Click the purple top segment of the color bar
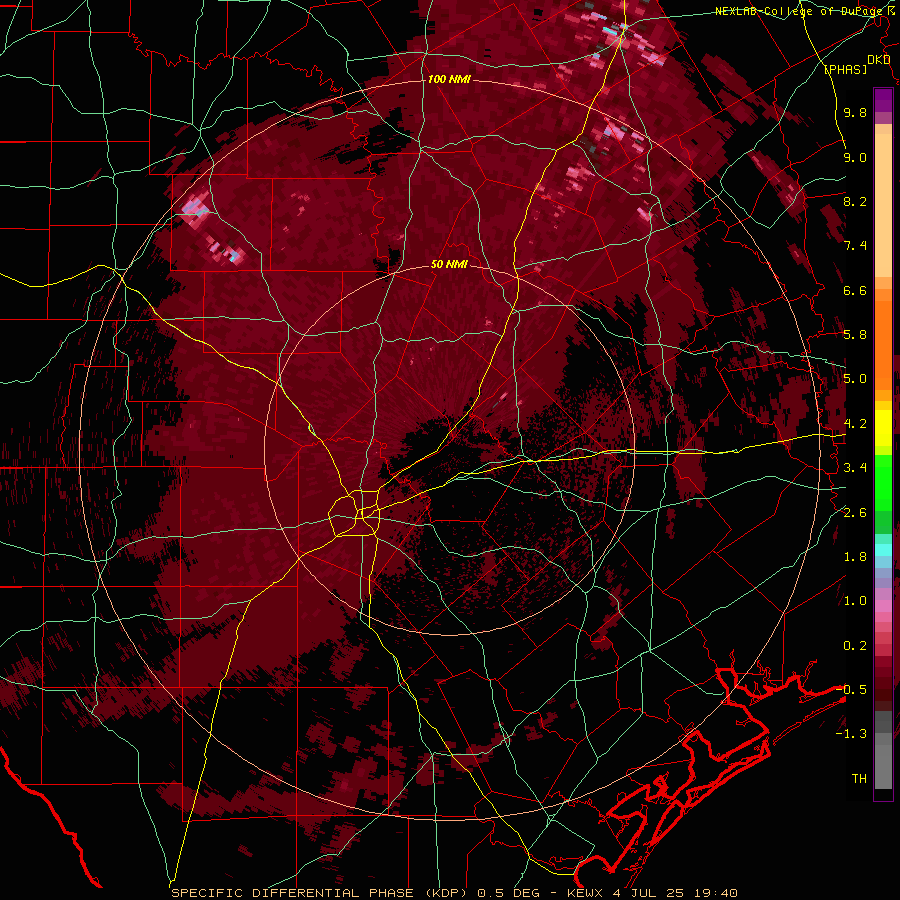The height and width of the screenshot is (900, 900). 883,100
